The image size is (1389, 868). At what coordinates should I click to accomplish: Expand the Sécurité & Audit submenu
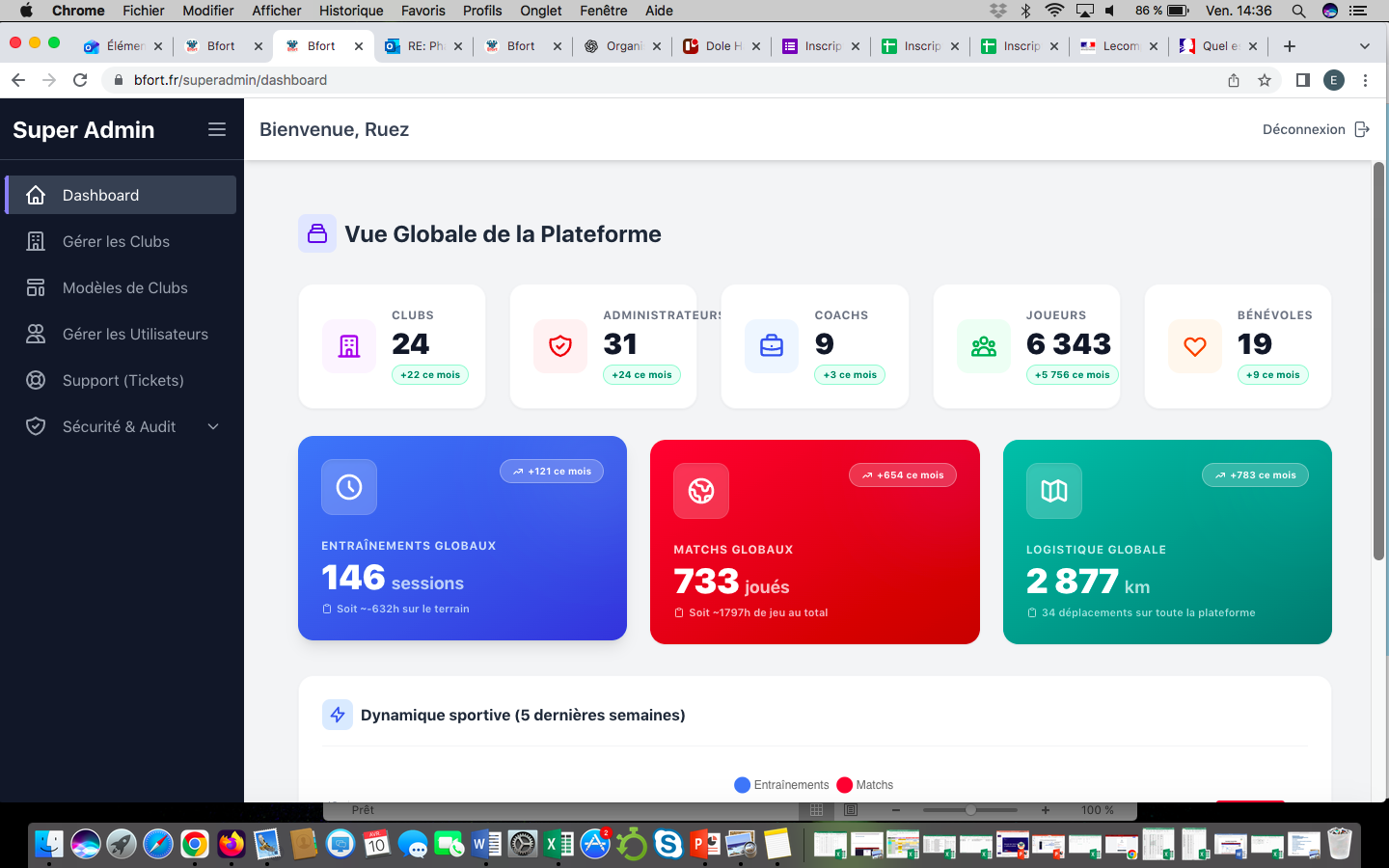[213, 426]
